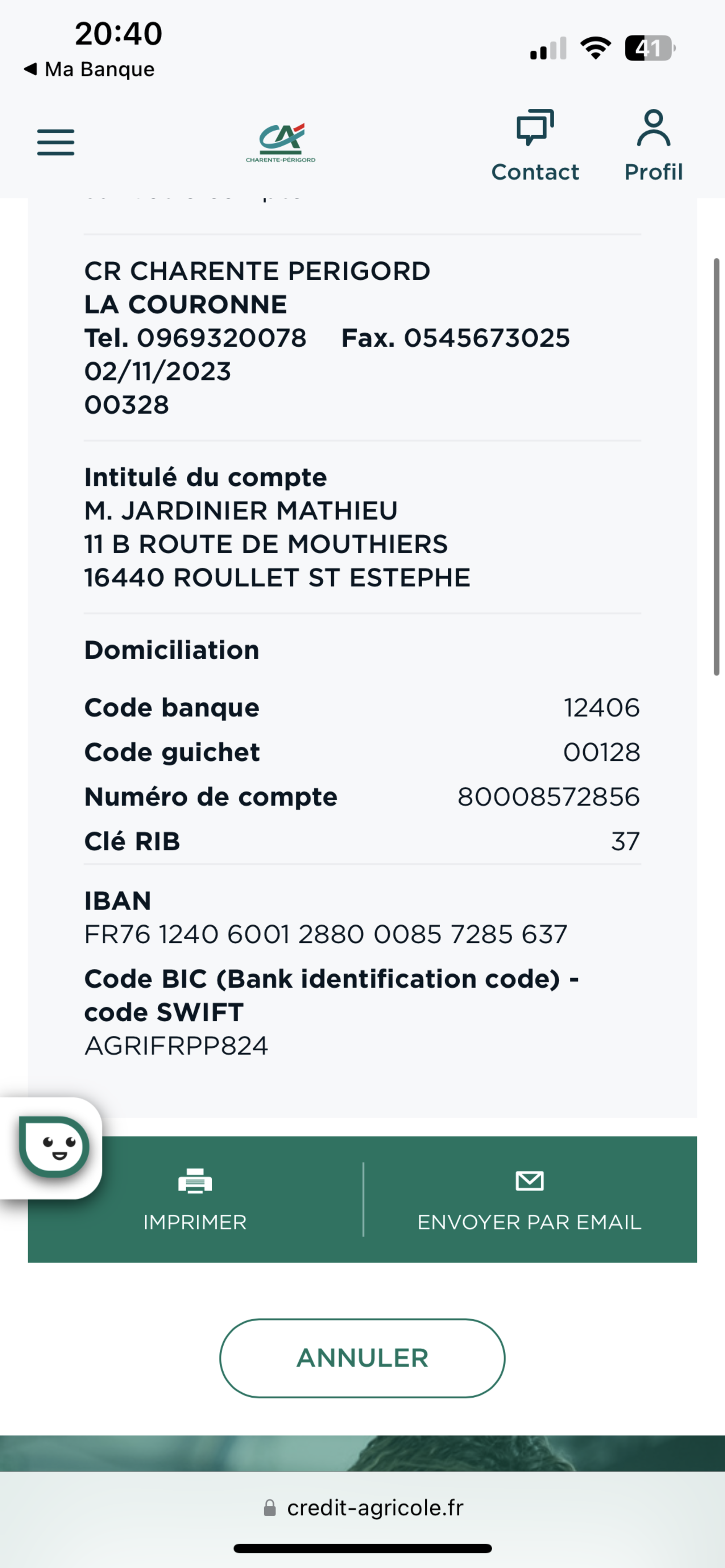Tap the IBAN number FR76 1240 6001
The image size is (725, 1568).
(x=325, y=934)
